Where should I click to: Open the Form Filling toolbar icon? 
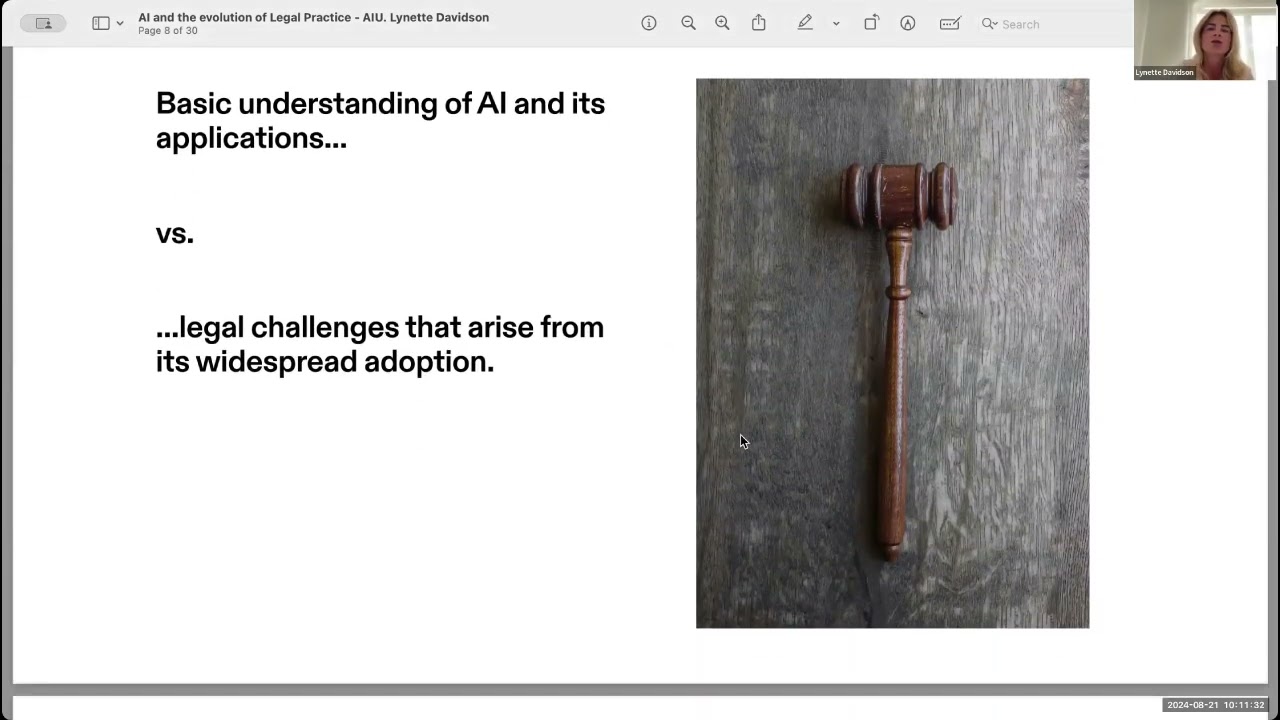950,23
